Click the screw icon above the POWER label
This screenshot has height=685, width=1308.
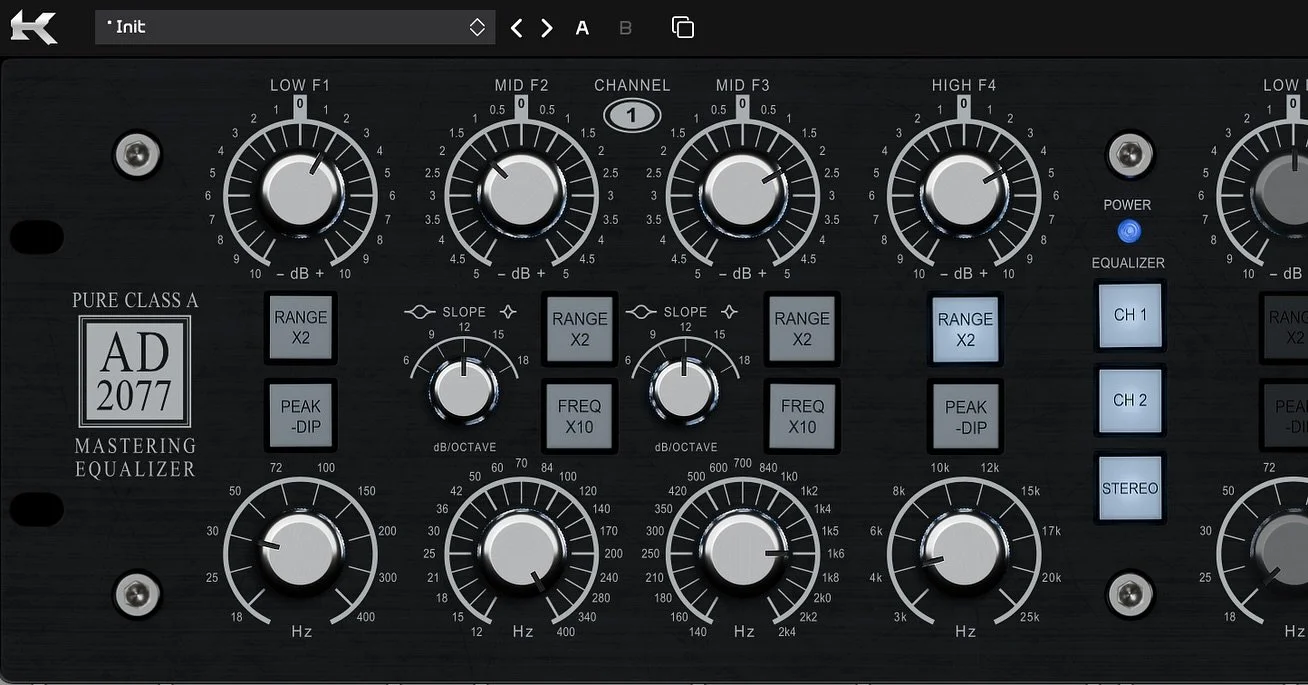click(1129, 155)
